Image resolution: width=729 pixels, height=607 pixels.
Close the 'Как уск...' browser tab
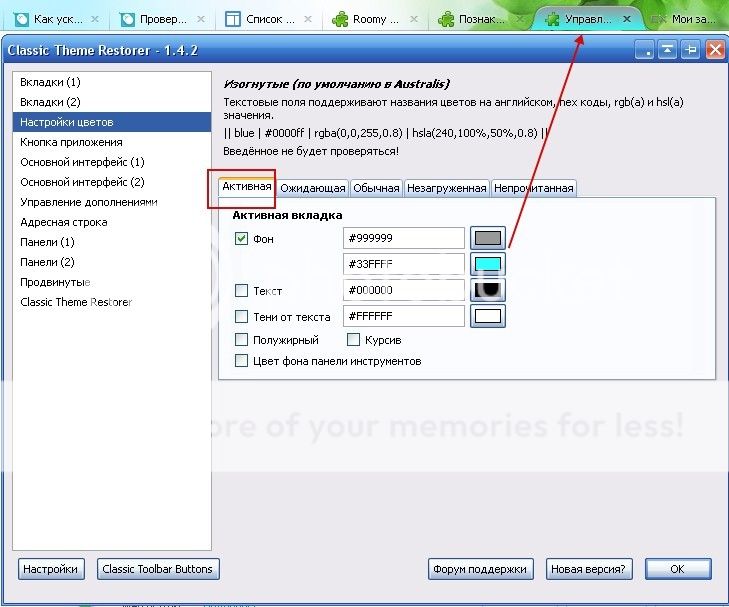95,19
